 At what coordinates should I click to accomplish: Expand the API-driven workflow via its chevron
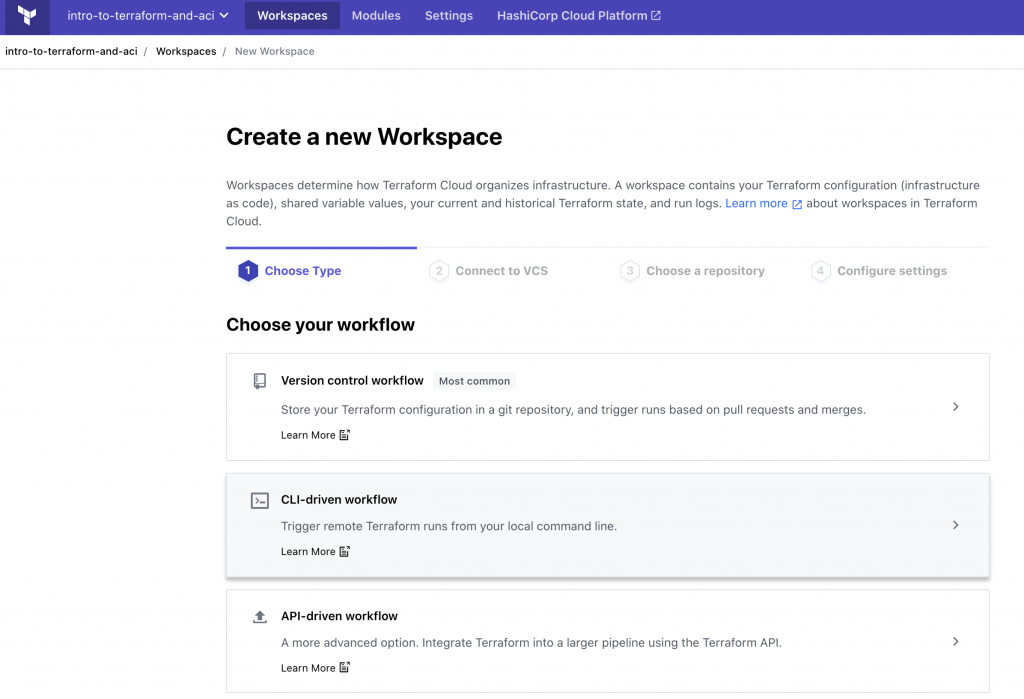tap(955, 641)
